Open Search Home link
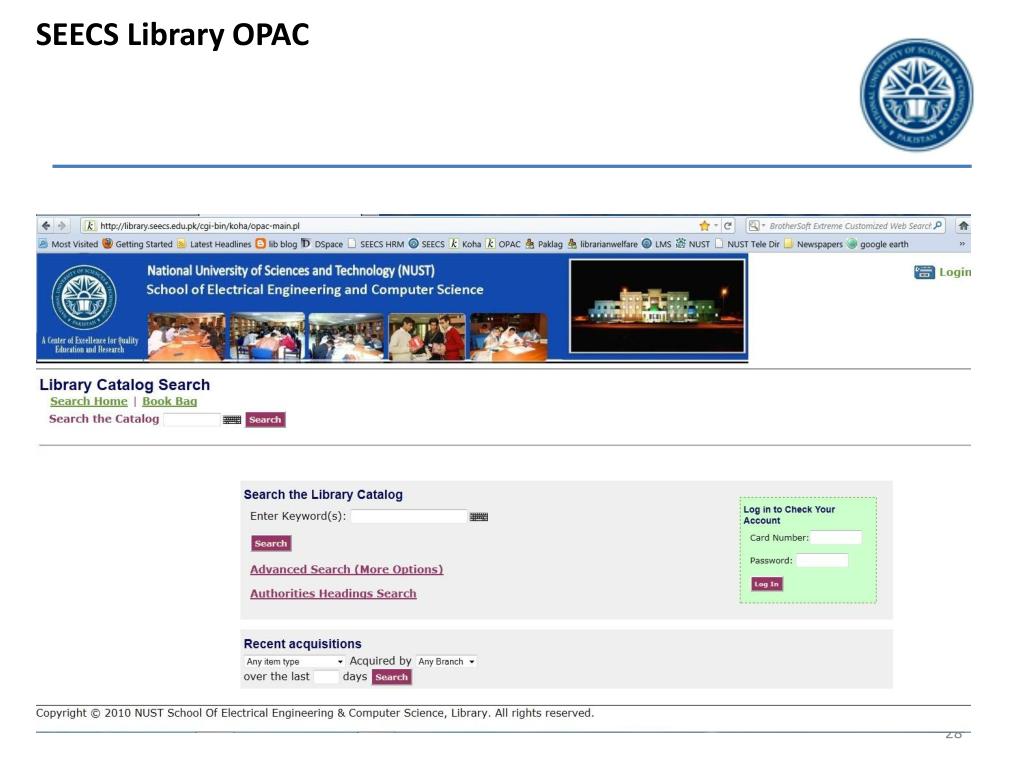This screenshot has width=1024, height=768. pyautogui.click(x=89, y=402)
